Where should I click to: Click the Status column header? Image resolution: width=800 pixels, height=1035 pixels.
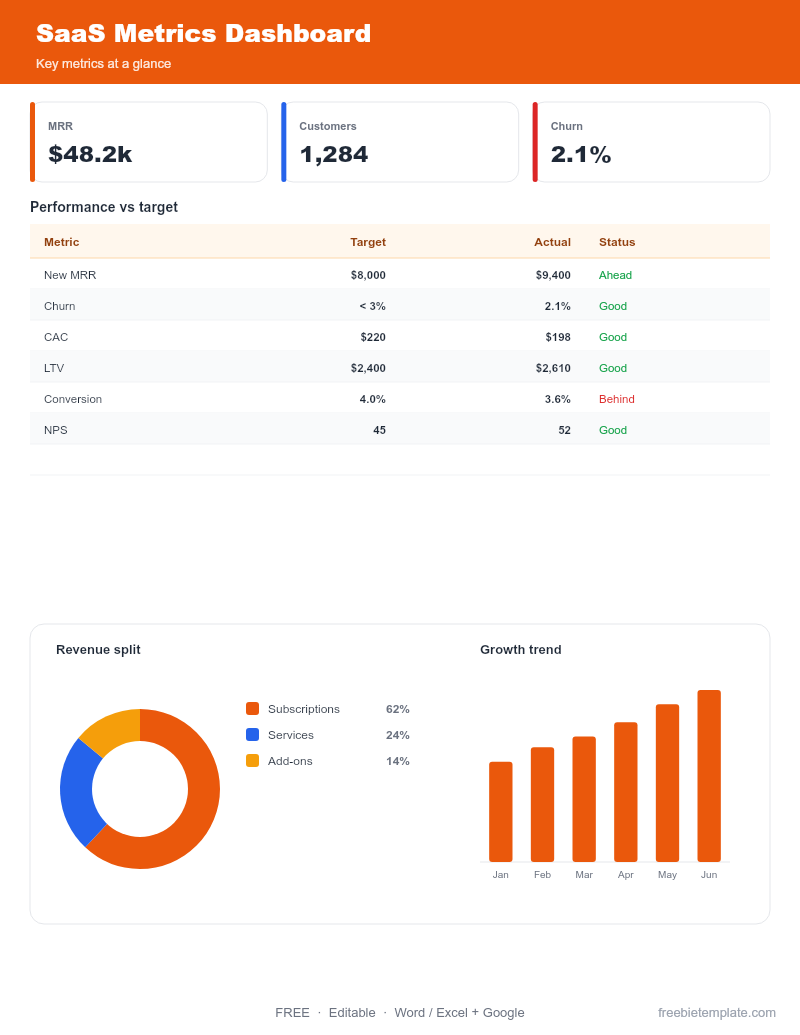(x=617, y=242)
